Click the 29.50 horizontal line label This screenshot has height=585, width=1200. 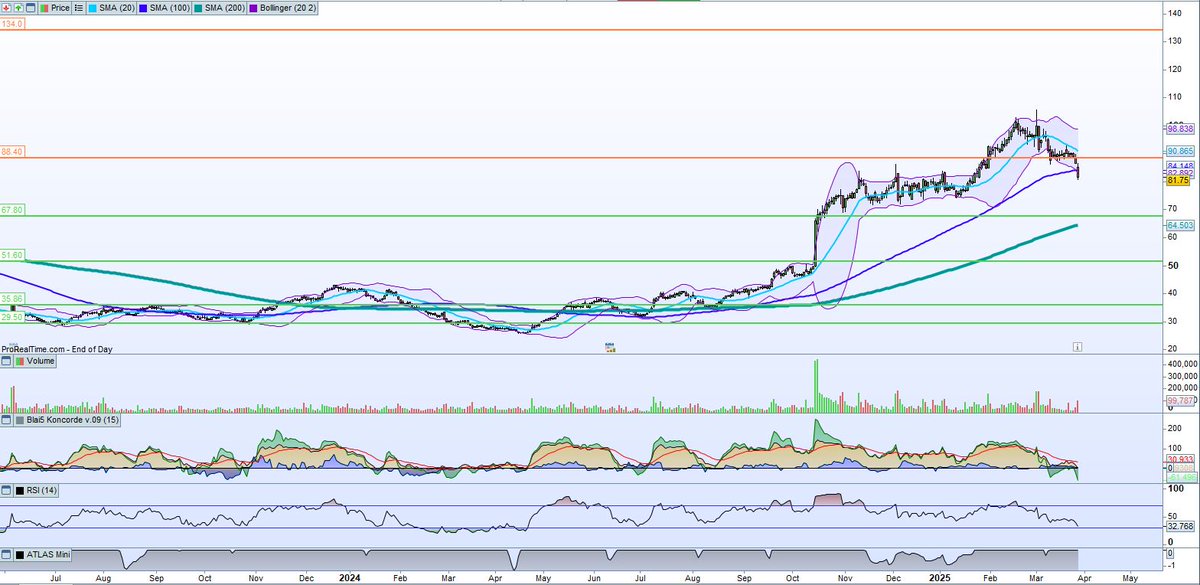(x=12, y=316)
